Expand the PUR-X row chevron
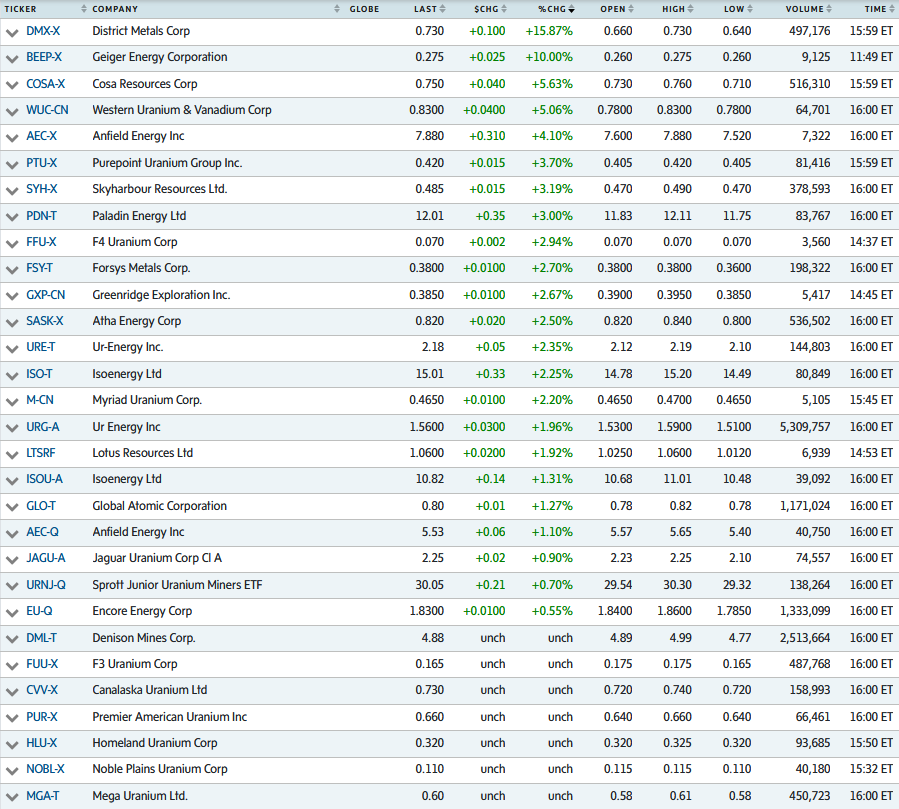 [11, 718]
